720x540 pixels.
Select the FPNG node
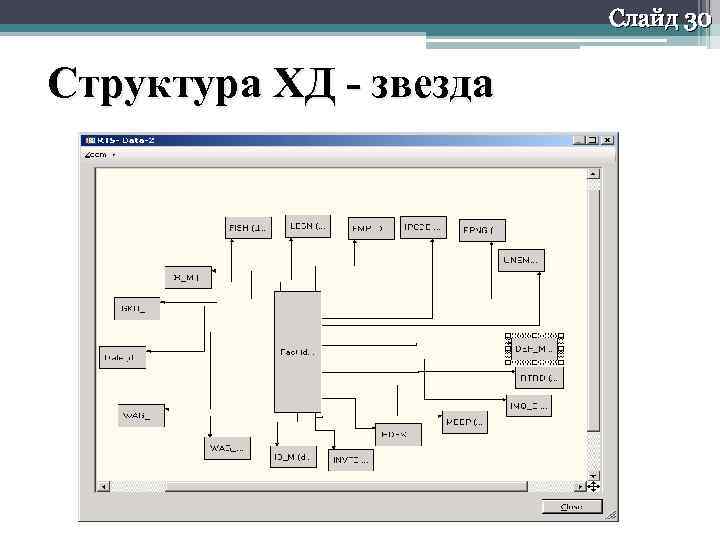482,230
